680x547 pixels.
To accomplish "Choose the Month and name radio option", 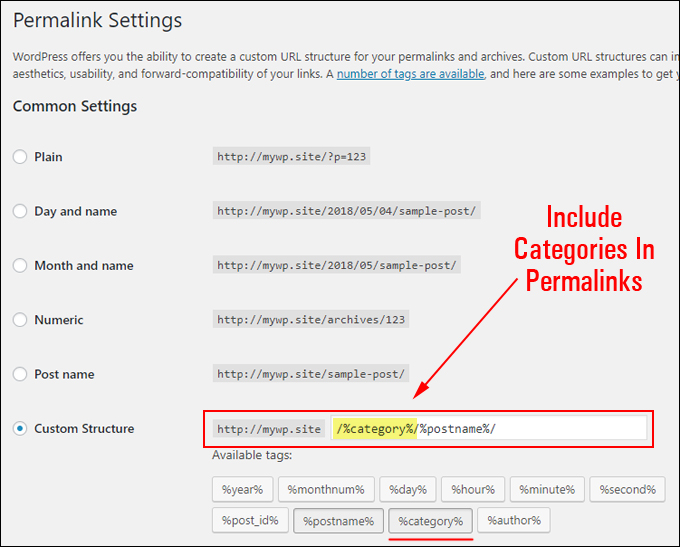I will click(20, 265).
